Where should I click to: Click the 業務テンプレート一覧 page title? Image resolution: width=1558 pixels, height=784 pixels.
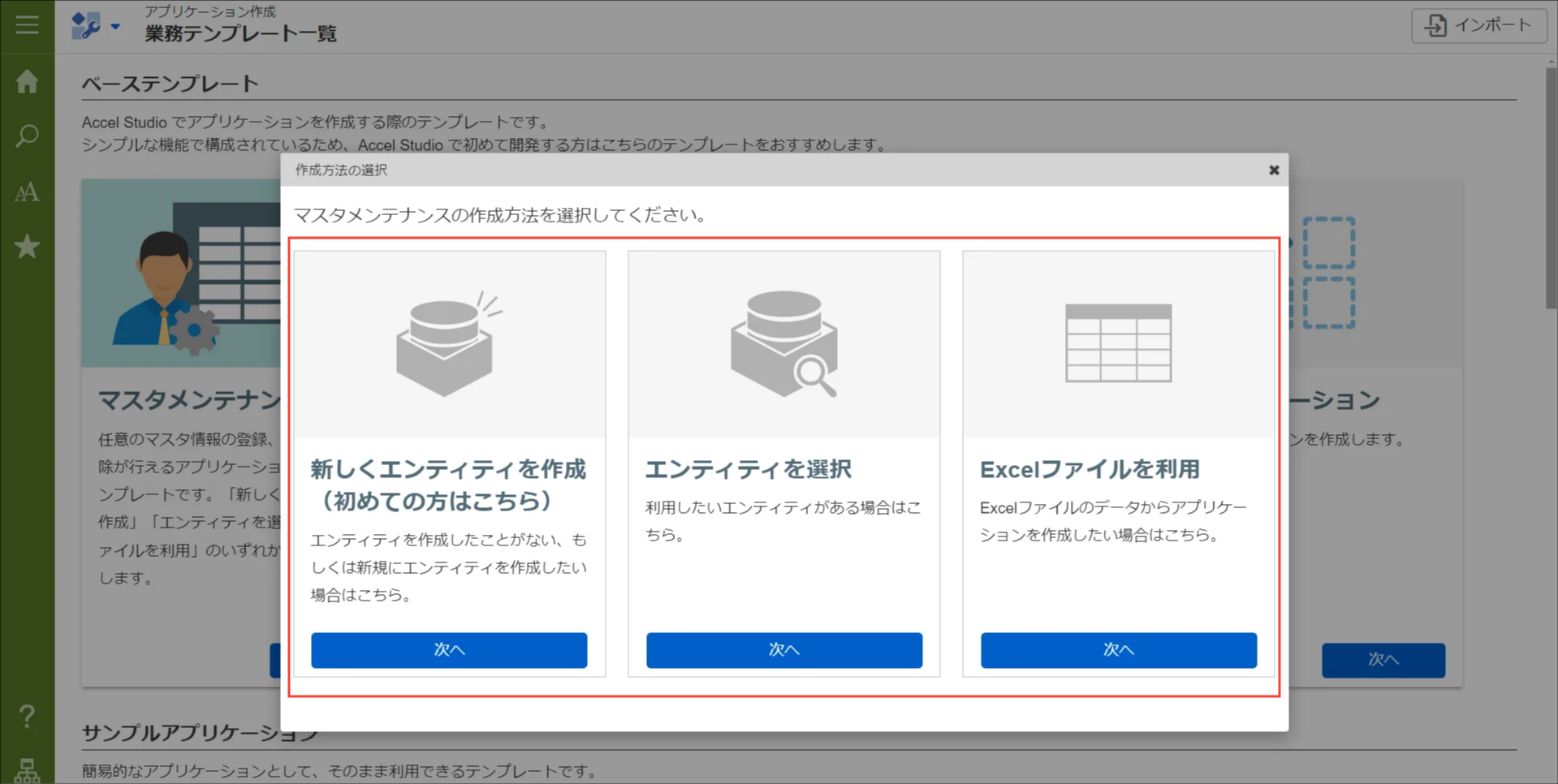click(x=240, y=33)
